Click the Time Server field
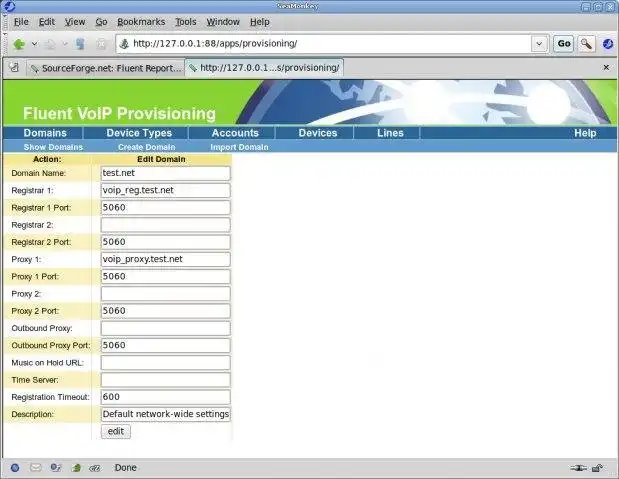 pos(165,380)
